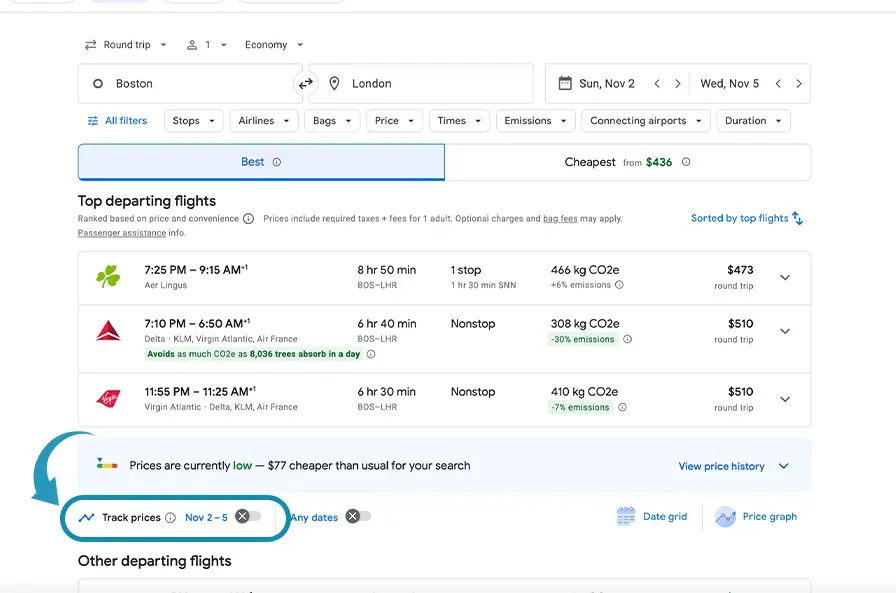This screenshot has width=896, height=593.
Task: Toggle the Track prices switch
Action: coord(246,518)
